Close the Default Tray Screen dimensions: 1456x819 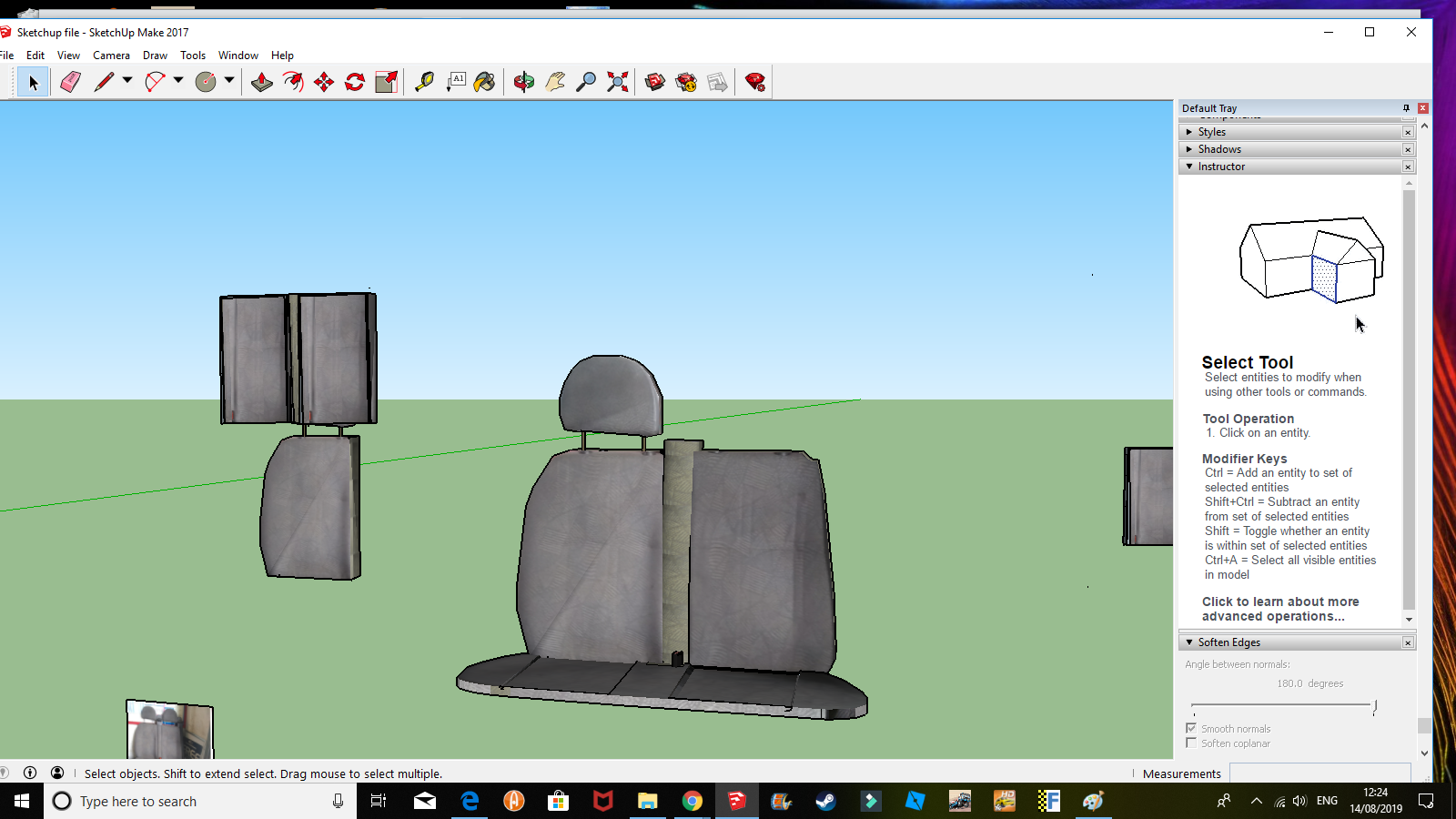tap(1423, 108)
